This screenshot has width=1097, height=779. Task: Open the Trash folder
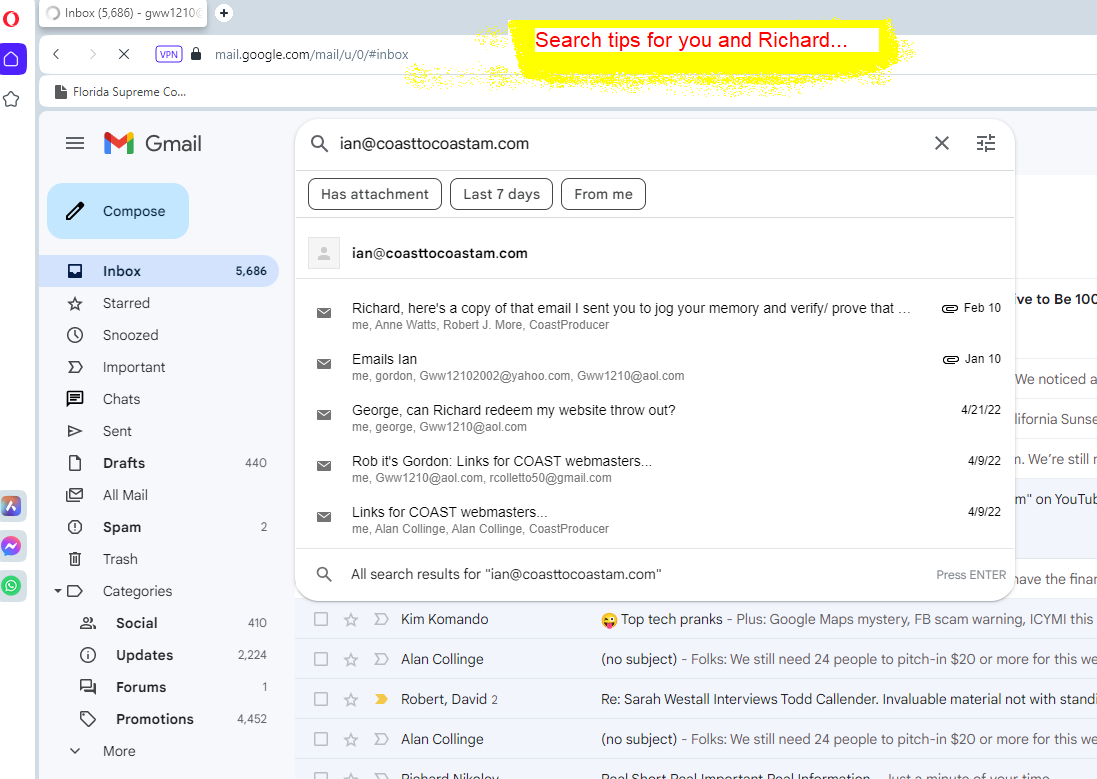(x=159, y=559)
